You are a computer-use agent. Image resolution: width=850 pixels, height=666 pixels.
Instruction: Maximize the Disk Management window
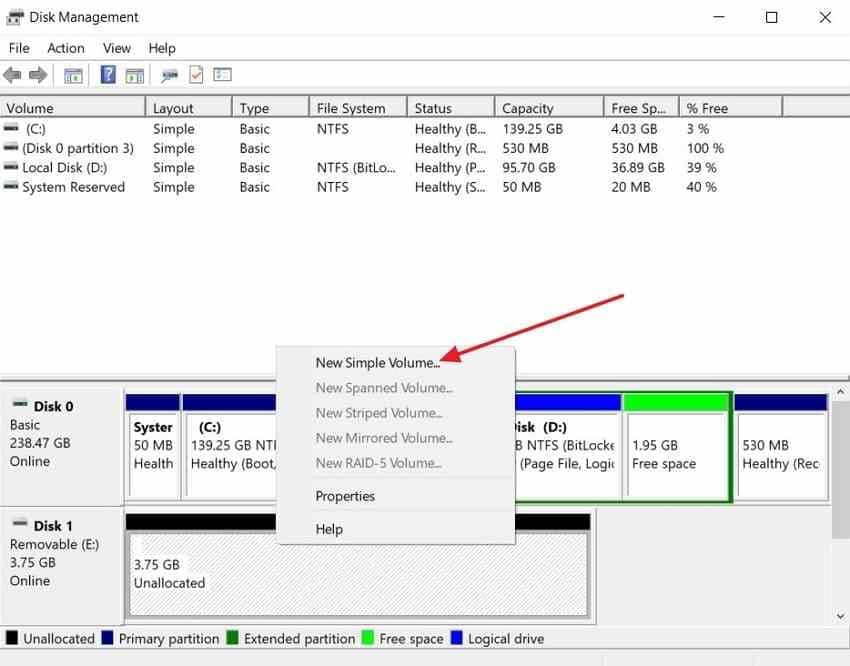click(771, 17)
